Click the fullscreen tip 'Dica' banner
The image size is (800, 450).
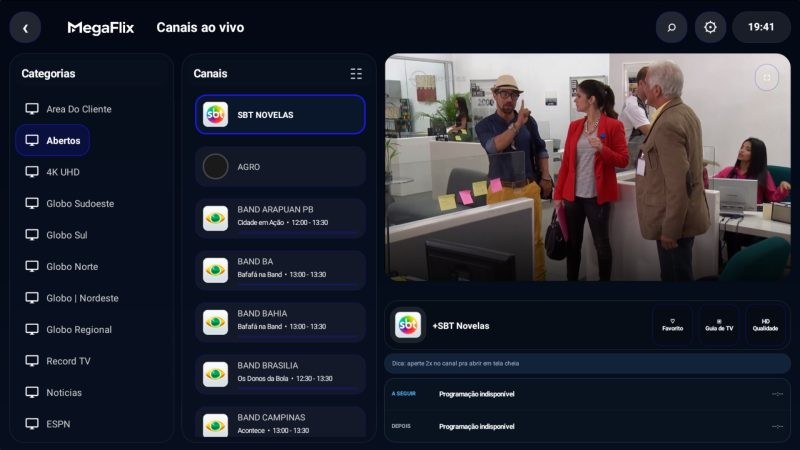[x=587, y=364]
